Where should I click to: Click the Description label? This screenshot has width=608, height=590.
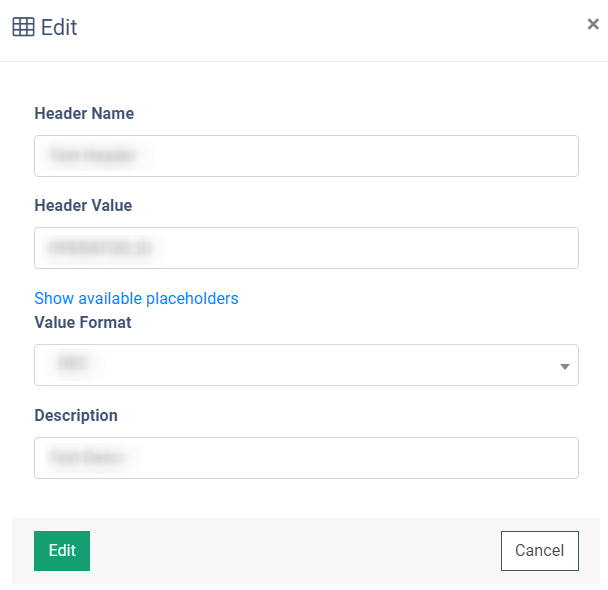coord(76,416)
